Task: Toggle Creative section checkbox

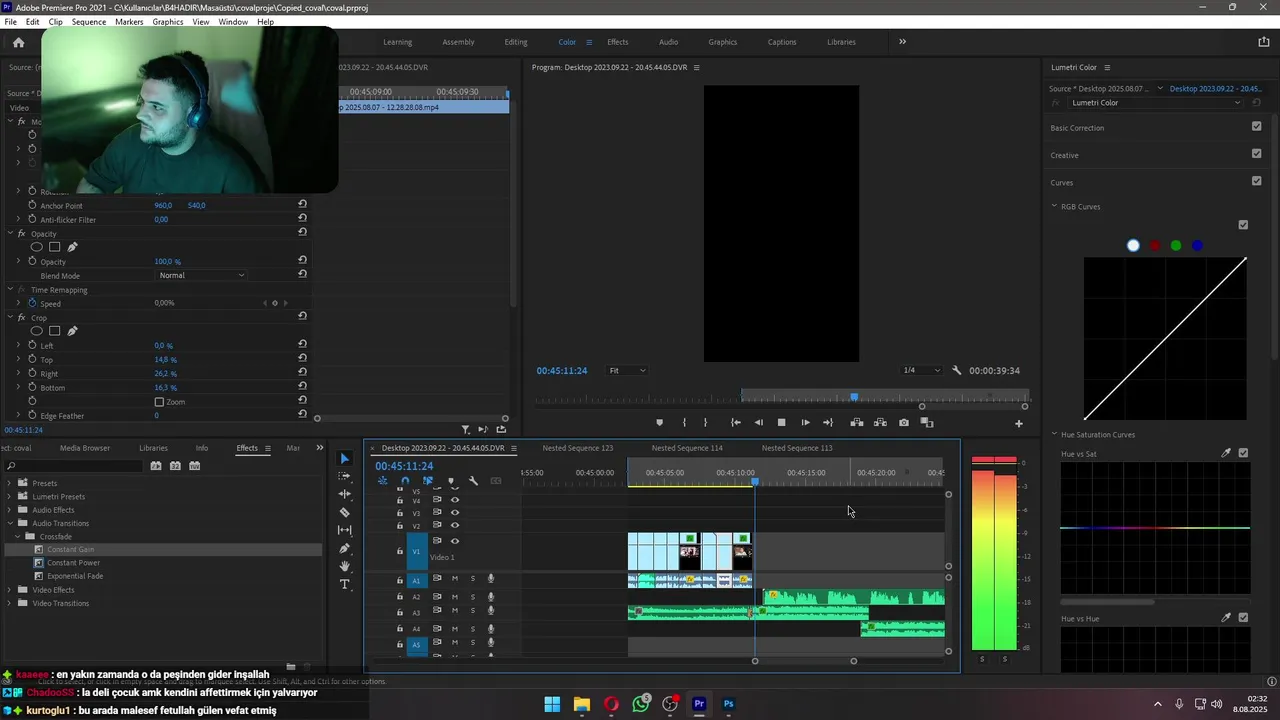Action: tap(1257, 154)
